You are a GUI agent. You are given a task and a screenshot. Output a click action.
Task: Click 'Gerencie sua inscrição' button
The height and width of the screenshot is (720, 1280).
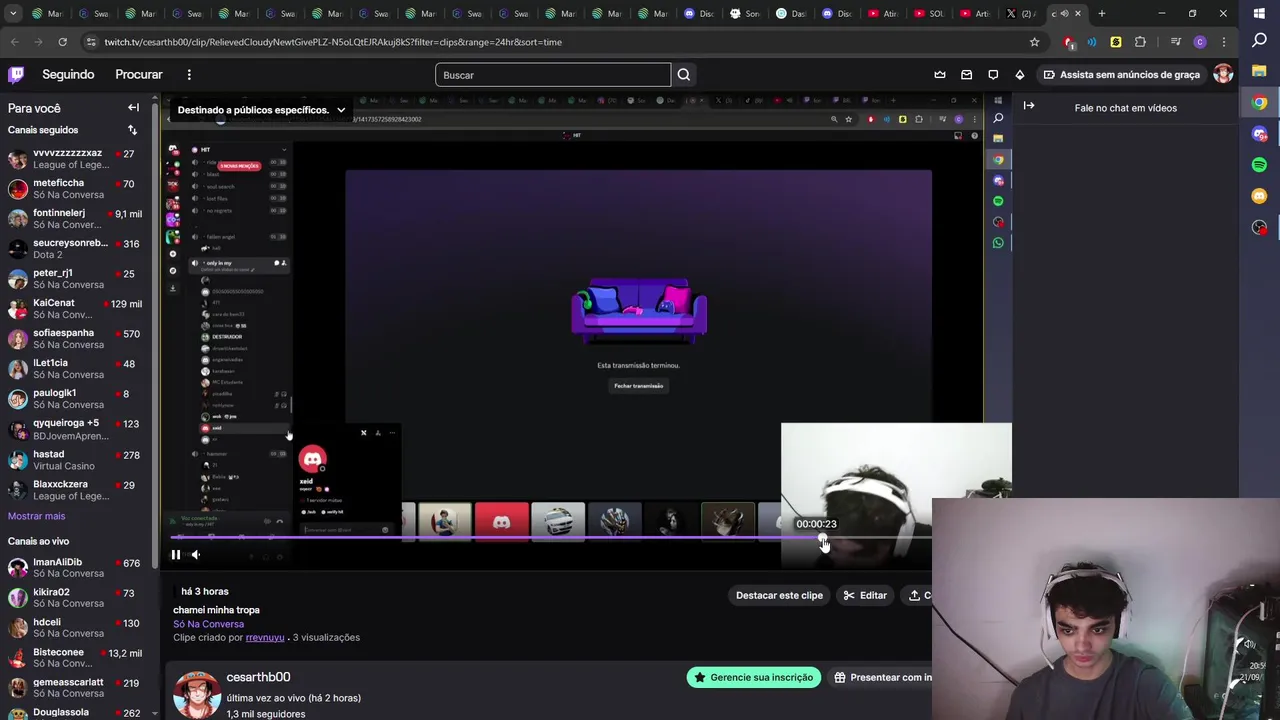754,677
